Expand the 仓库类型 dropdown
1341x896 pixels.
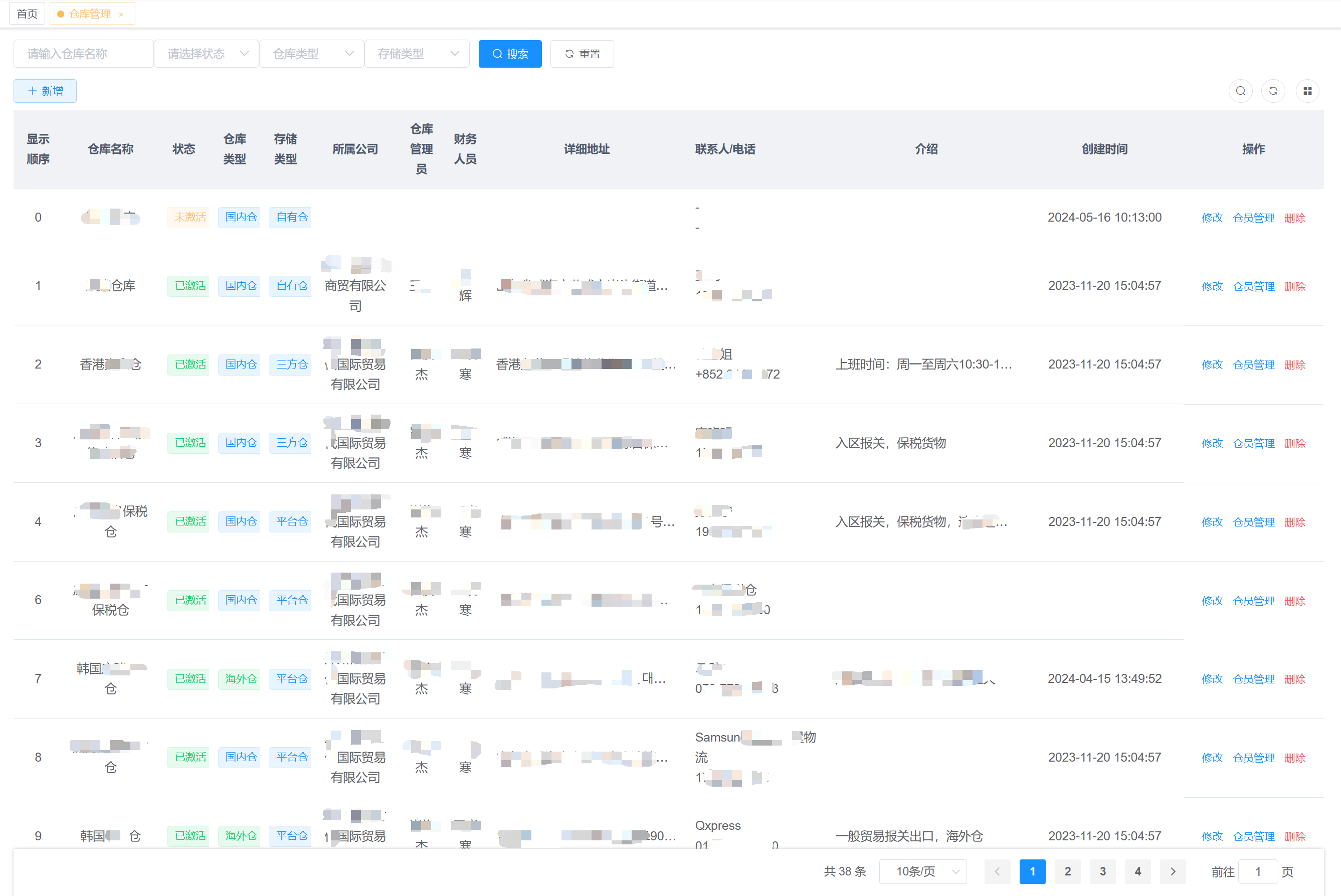click(x=311, y=54)
